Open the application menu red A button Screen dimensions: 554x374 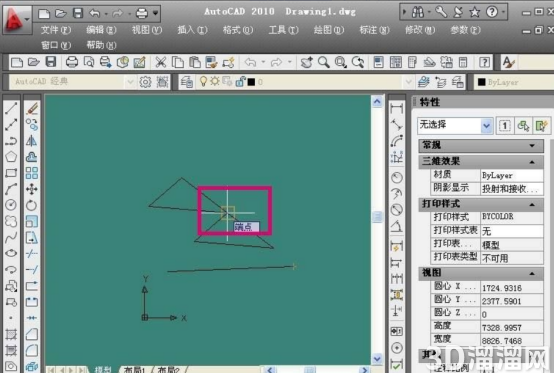(x=16, y=19)
